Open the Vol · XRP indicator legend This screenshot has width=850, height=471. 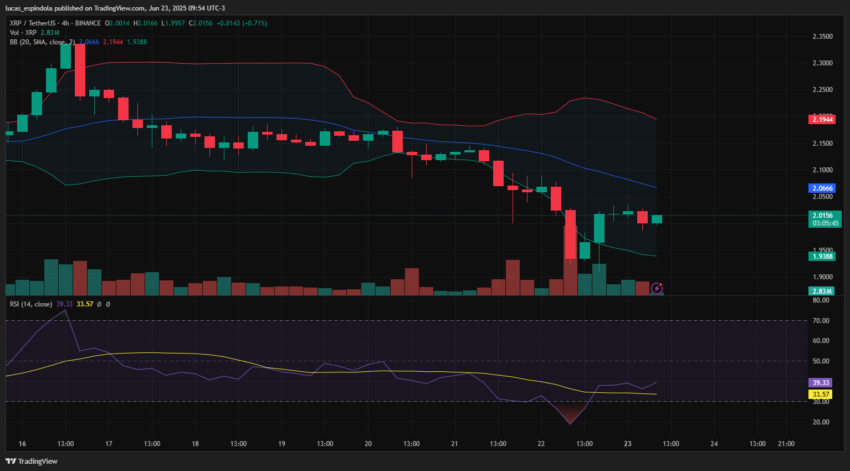[23, 33]
